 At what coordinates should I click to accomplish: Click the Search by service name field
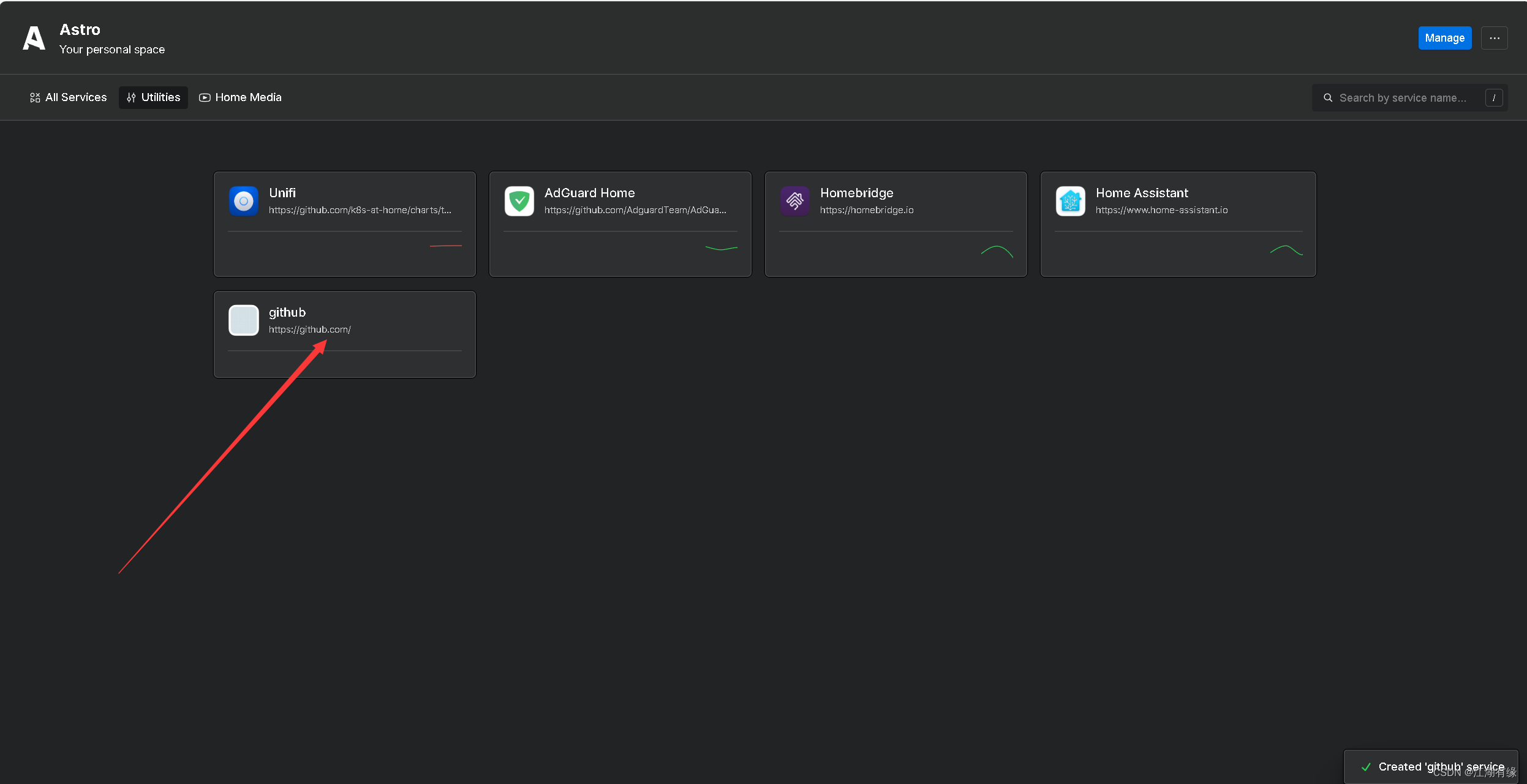(1403, 98)
